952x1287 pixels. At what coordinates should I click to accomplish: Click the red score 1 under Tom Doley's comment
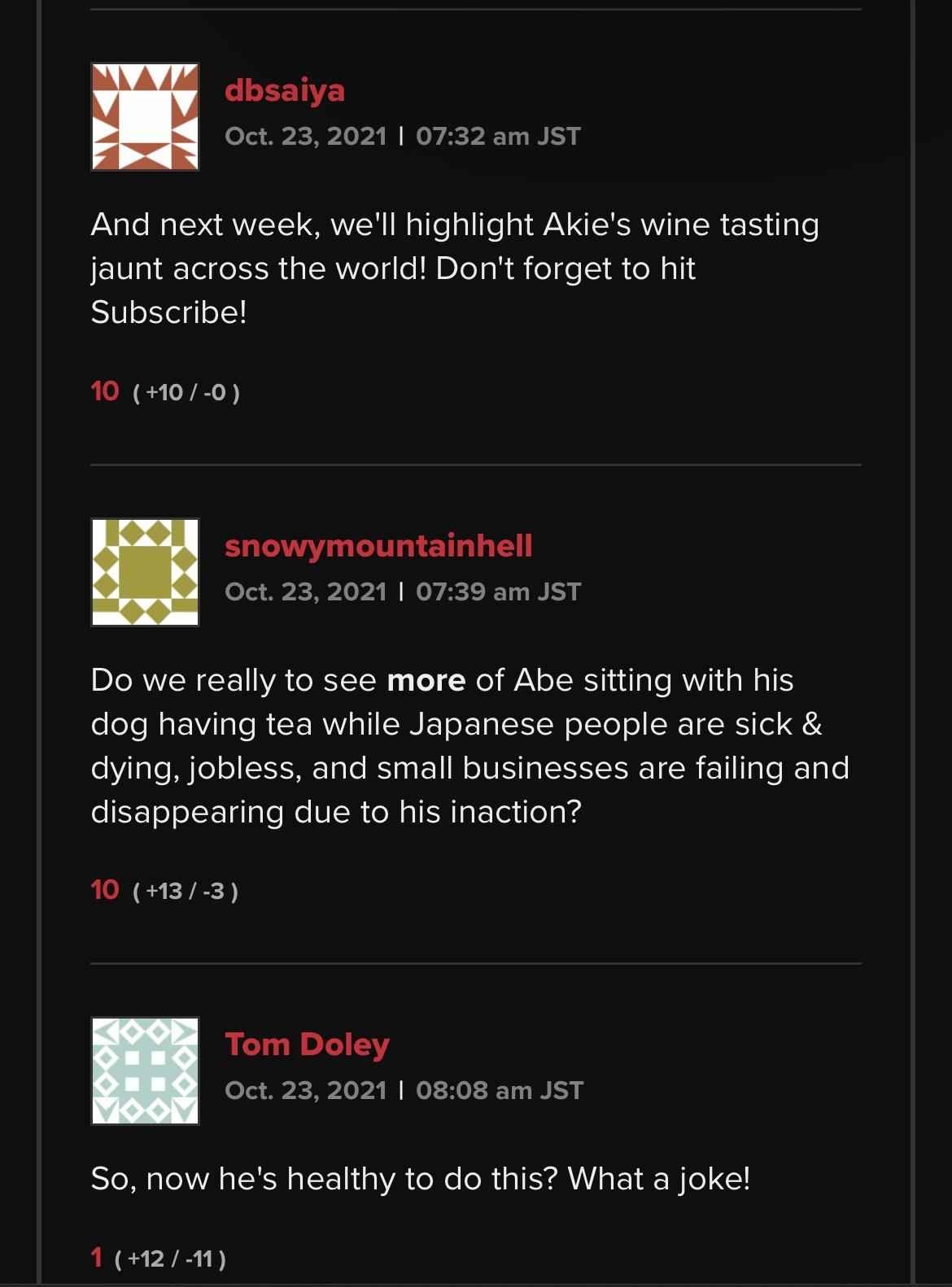pos(97,1258)
